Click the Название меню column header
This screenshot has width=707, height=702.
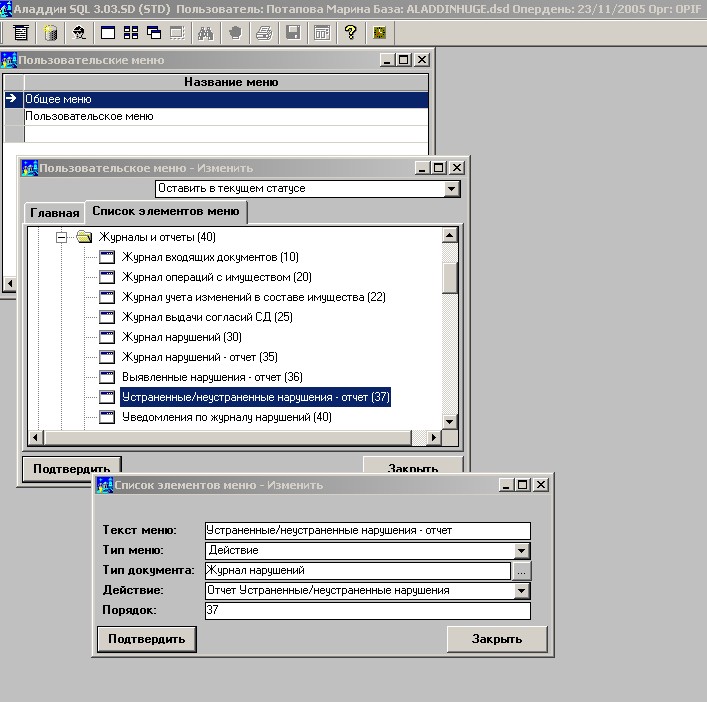pyautogui.click(x=226, y=82)
